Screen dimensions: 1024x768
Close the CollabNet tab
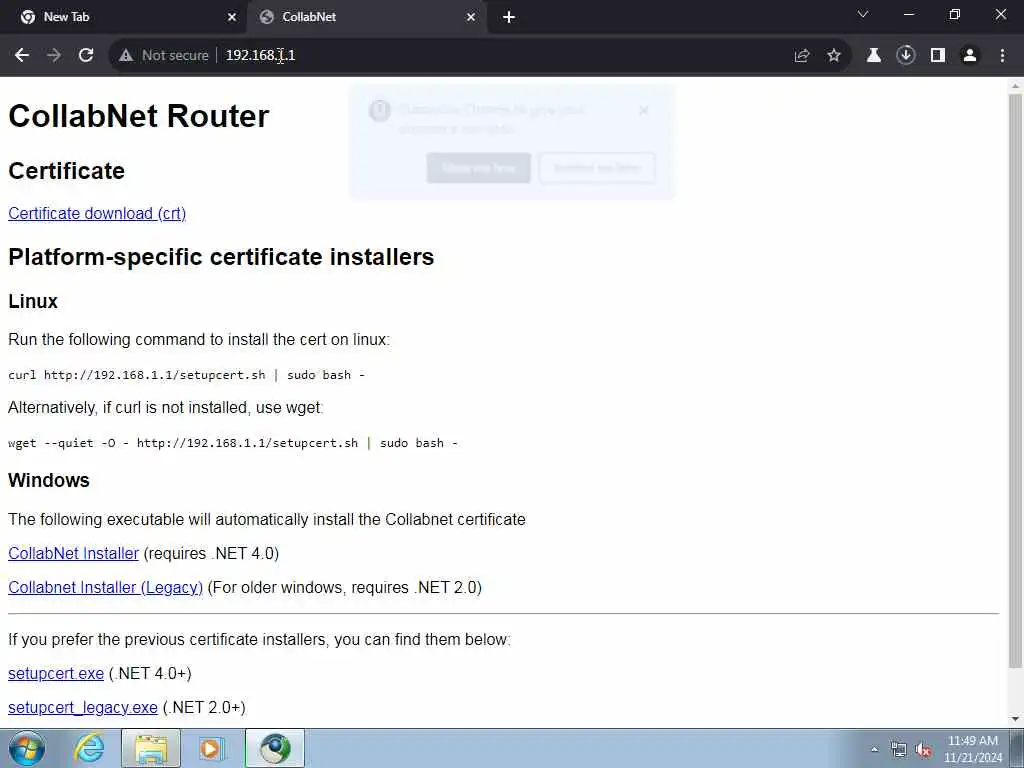click(471, 17)
